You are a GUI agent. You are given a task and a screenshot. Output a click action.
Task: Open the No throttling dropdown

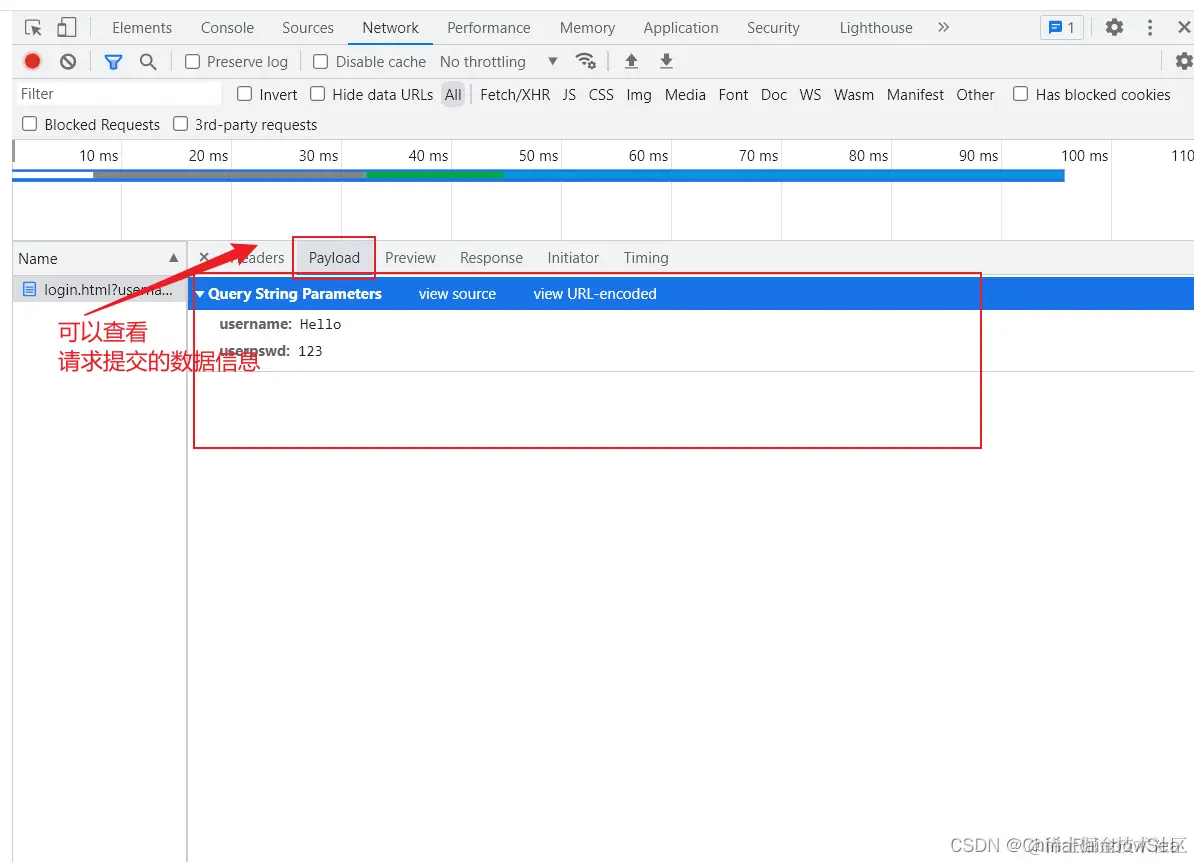click(499, 62)
